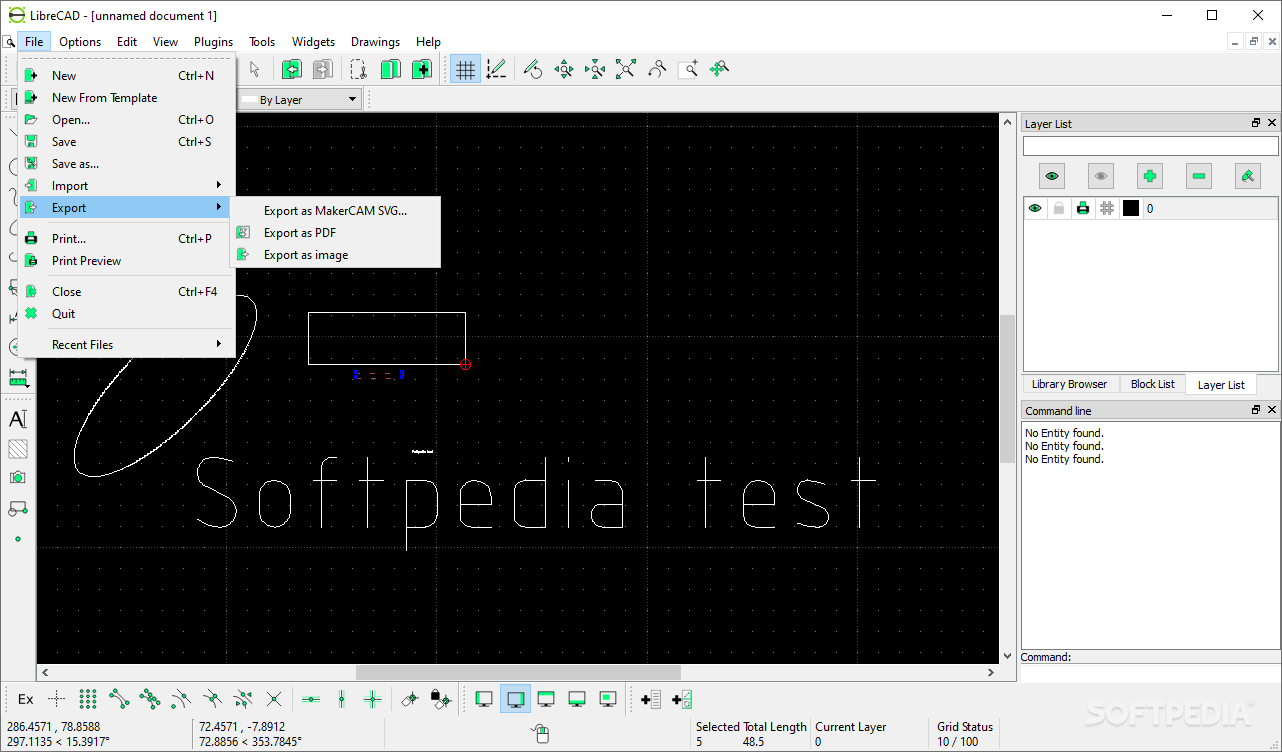Click the remove layer minus button
Screen dimensions: 1282x752
(1199, 176)
